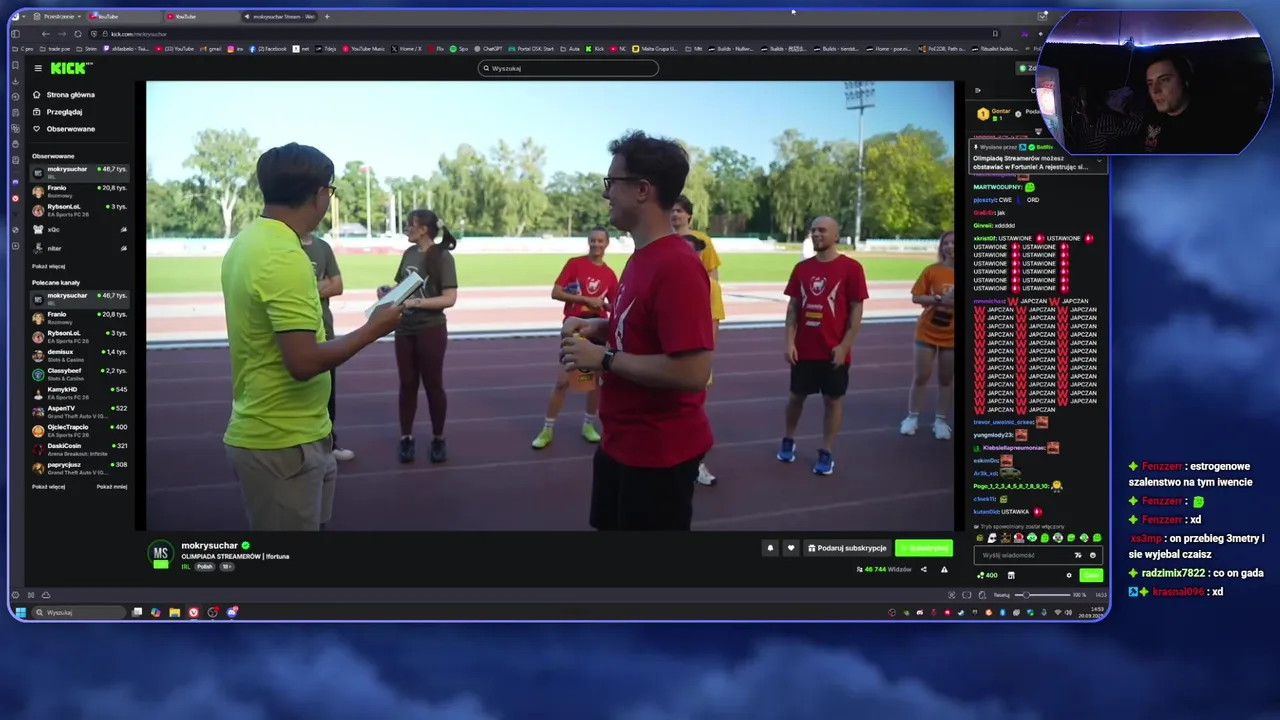Open a new browser tab
1280x720 pixels.
pos(327,16)
